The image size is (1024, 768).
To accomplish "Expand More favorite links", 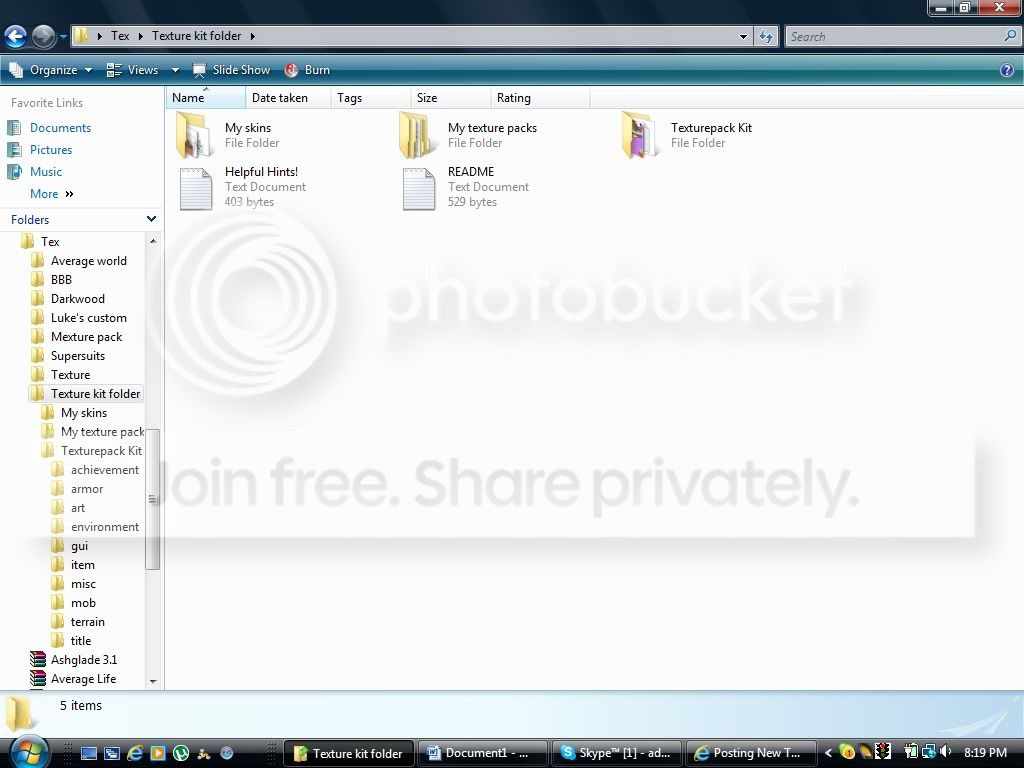I will (51, 194).
